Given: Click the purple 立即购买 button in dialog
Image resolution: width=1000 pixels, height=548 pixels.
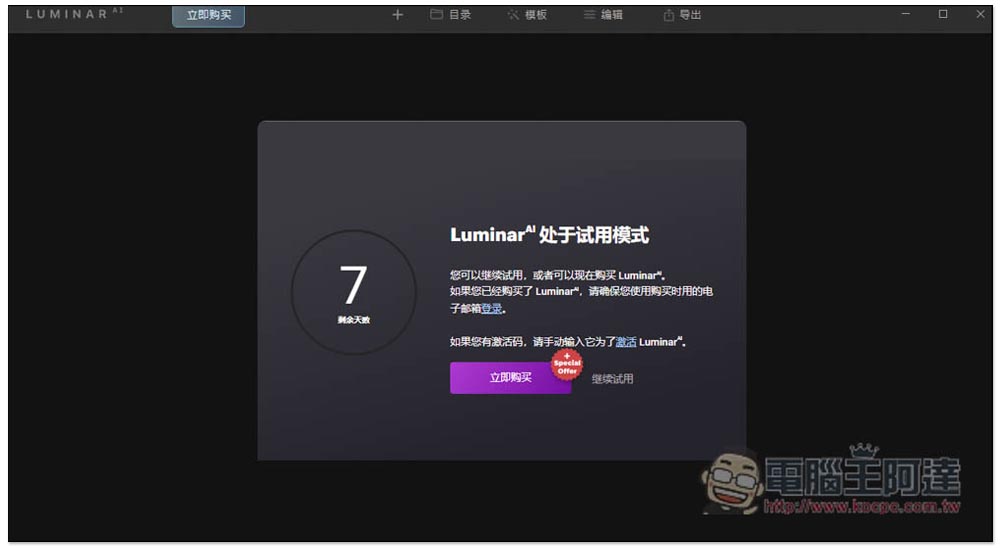Looking at the screenshot, I should point(510,378).
